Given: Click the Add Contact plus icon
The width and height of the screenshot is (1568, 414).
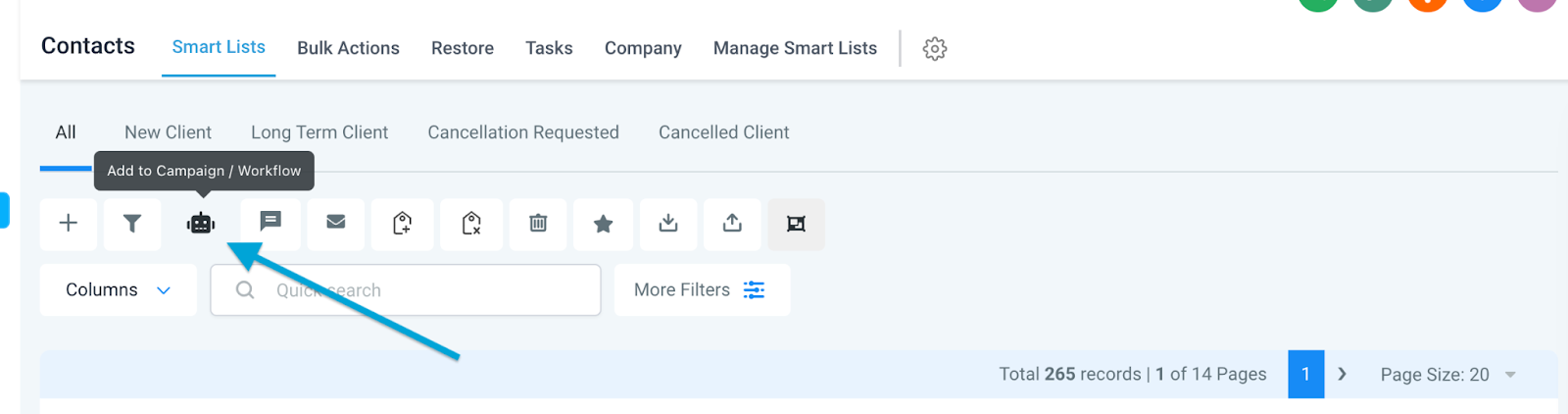Looking at the screenshot, I should pyautogui.click(x=69, y=224).
